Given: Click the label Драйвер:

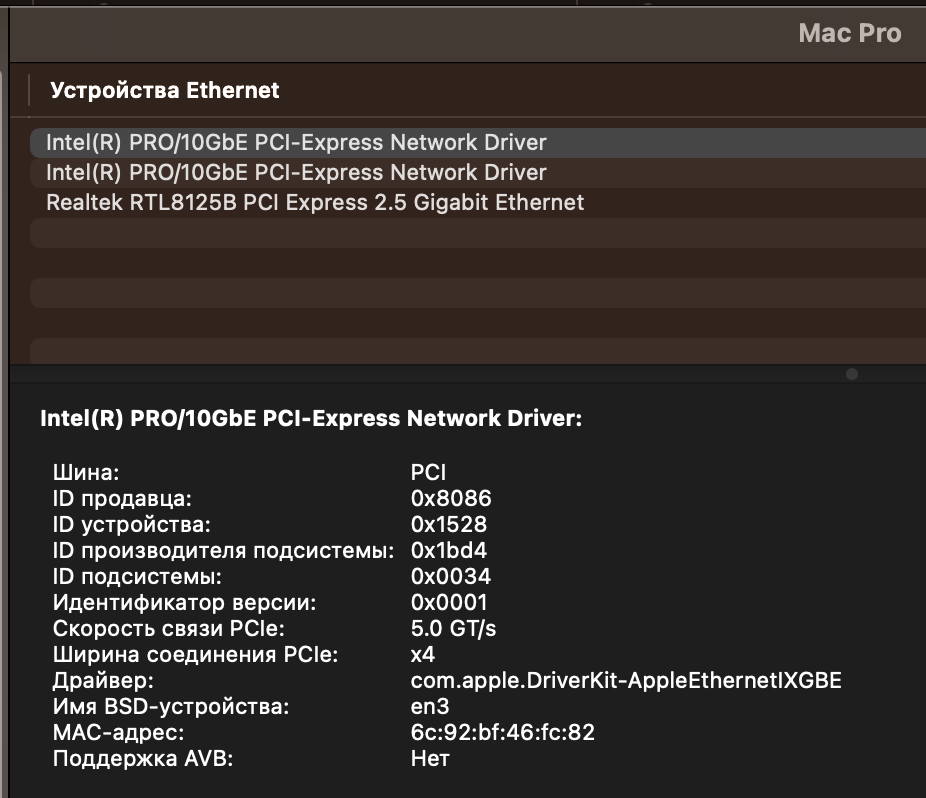Looking at the screenshot, I should point(103,680).
